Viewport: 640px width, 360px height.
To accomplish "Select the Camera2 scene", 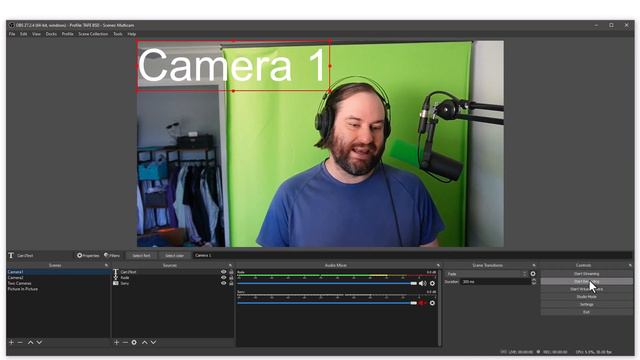I will point(58,278).
